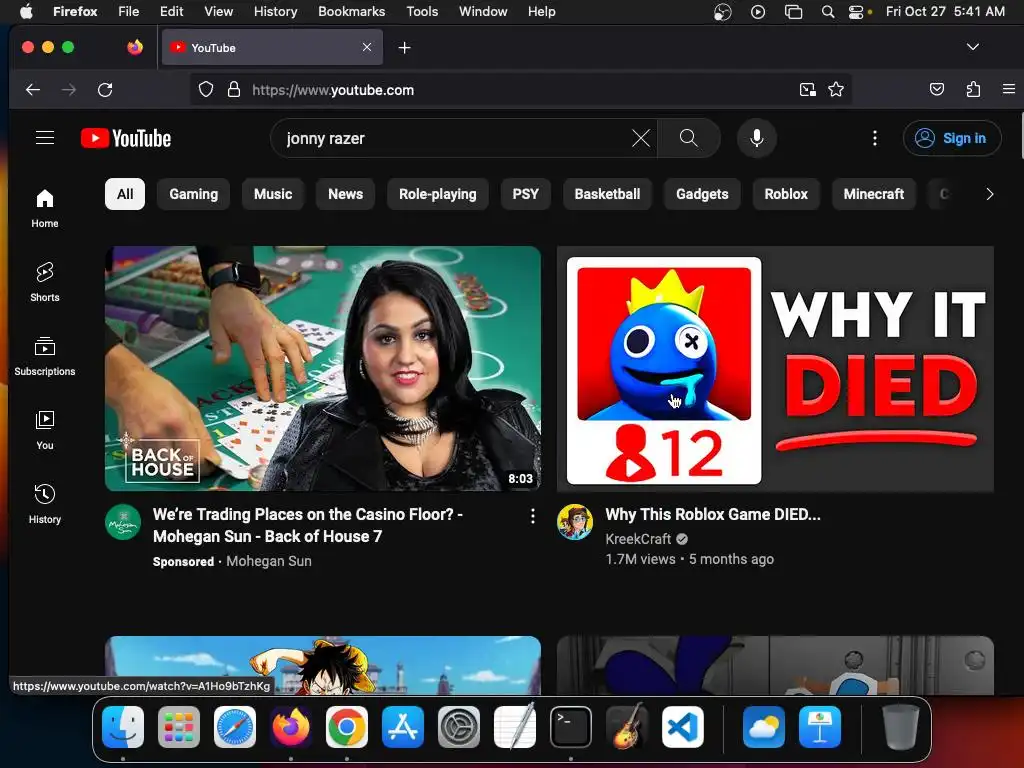The width and height of the screenshot is (1024, 768).
Task: Open Subscriptions in the sidebar
Action: (x=44, y=356)
